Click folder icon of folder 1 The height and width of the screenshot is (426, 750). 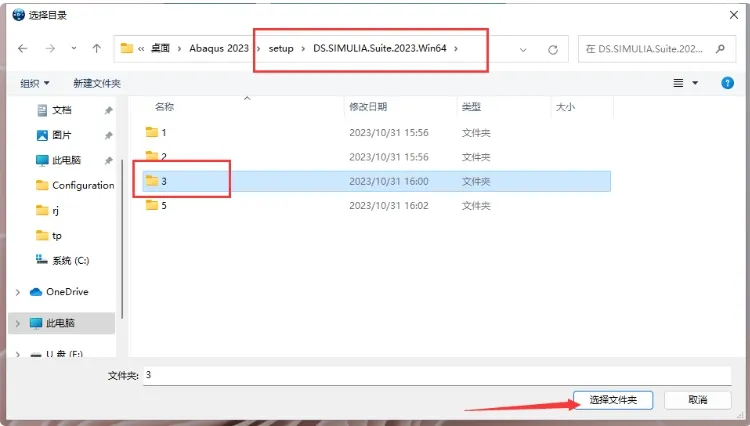[152, 132]
